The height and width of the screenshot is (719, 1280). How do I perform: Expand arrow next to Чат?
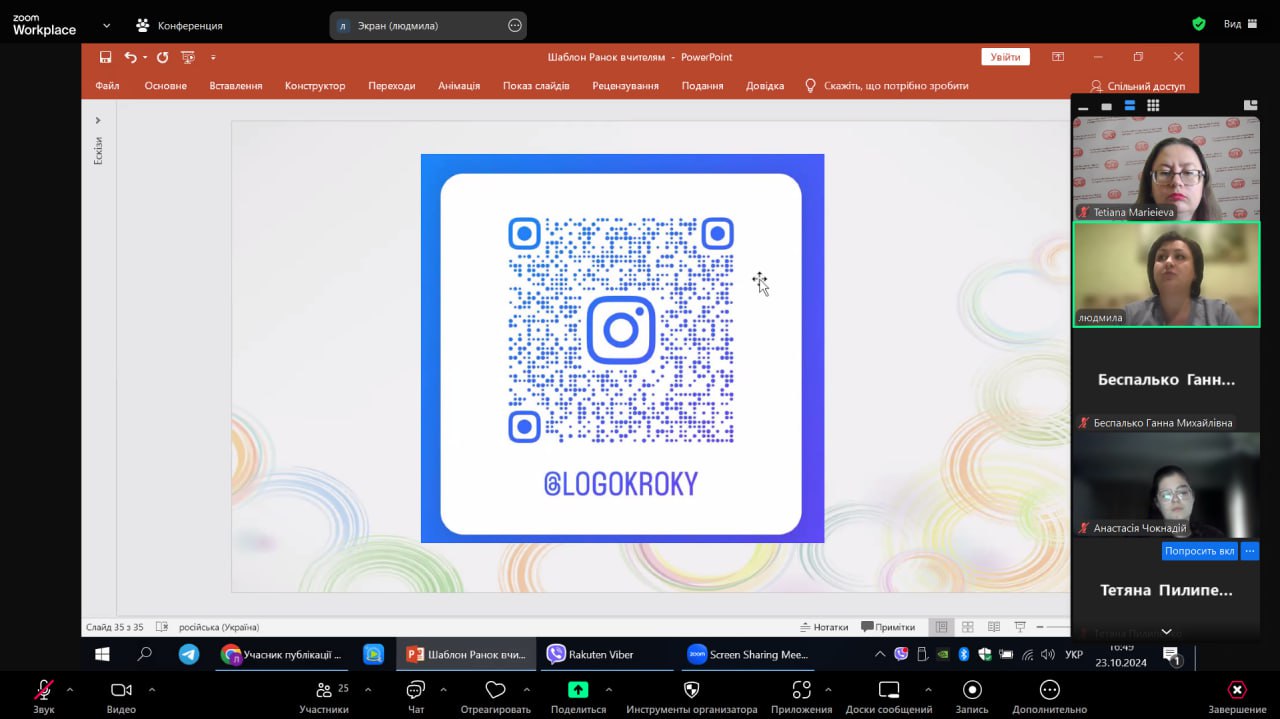443,689
